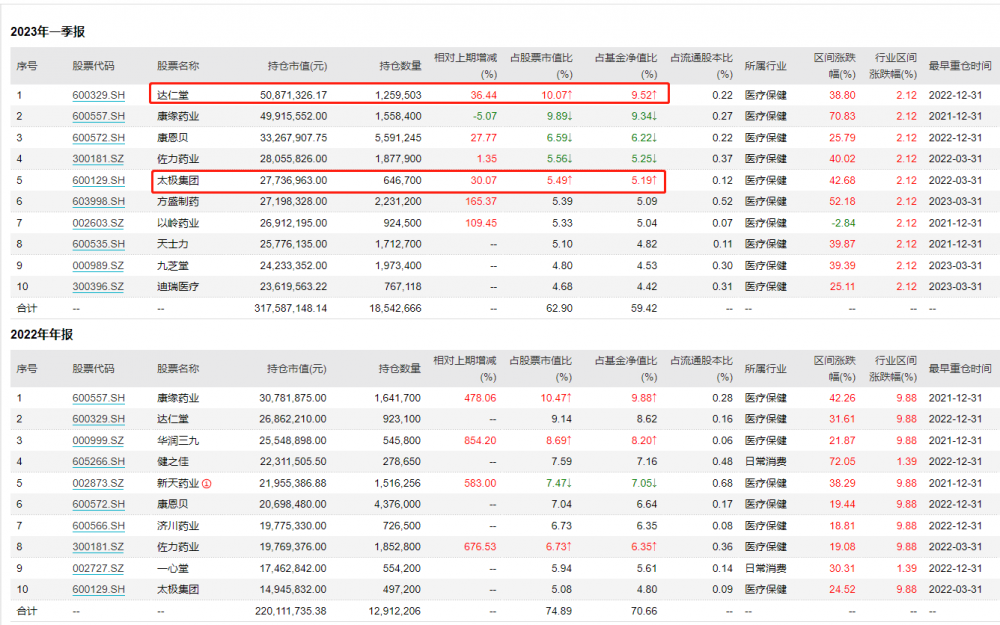Viewport: 1000px width, 625px height.
Task: Click 股票名称 header in 2023年一季报 table
Action: click(178, 66)
